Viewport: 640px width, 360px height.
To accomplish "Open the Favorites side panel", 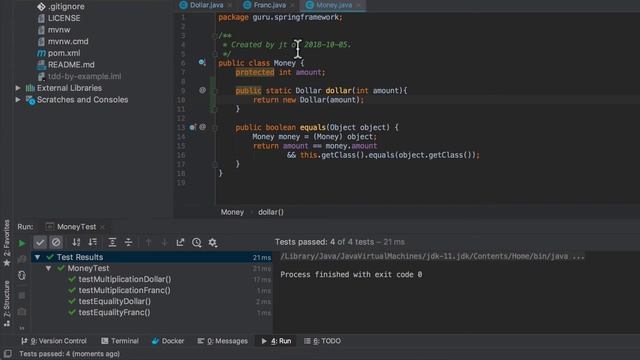I will 7,243.
